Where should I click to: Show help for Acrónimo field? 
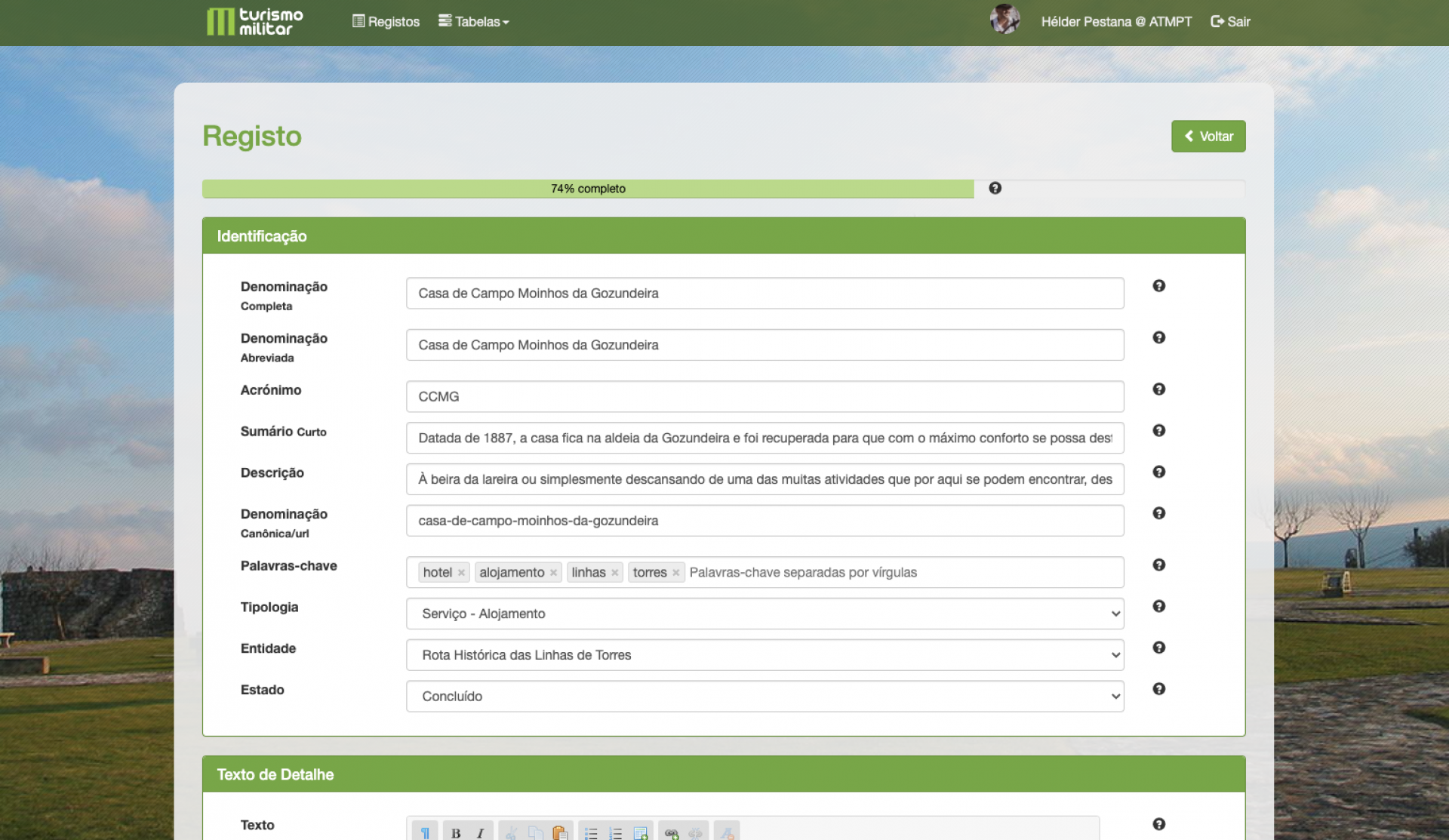tap(1158, 389)
